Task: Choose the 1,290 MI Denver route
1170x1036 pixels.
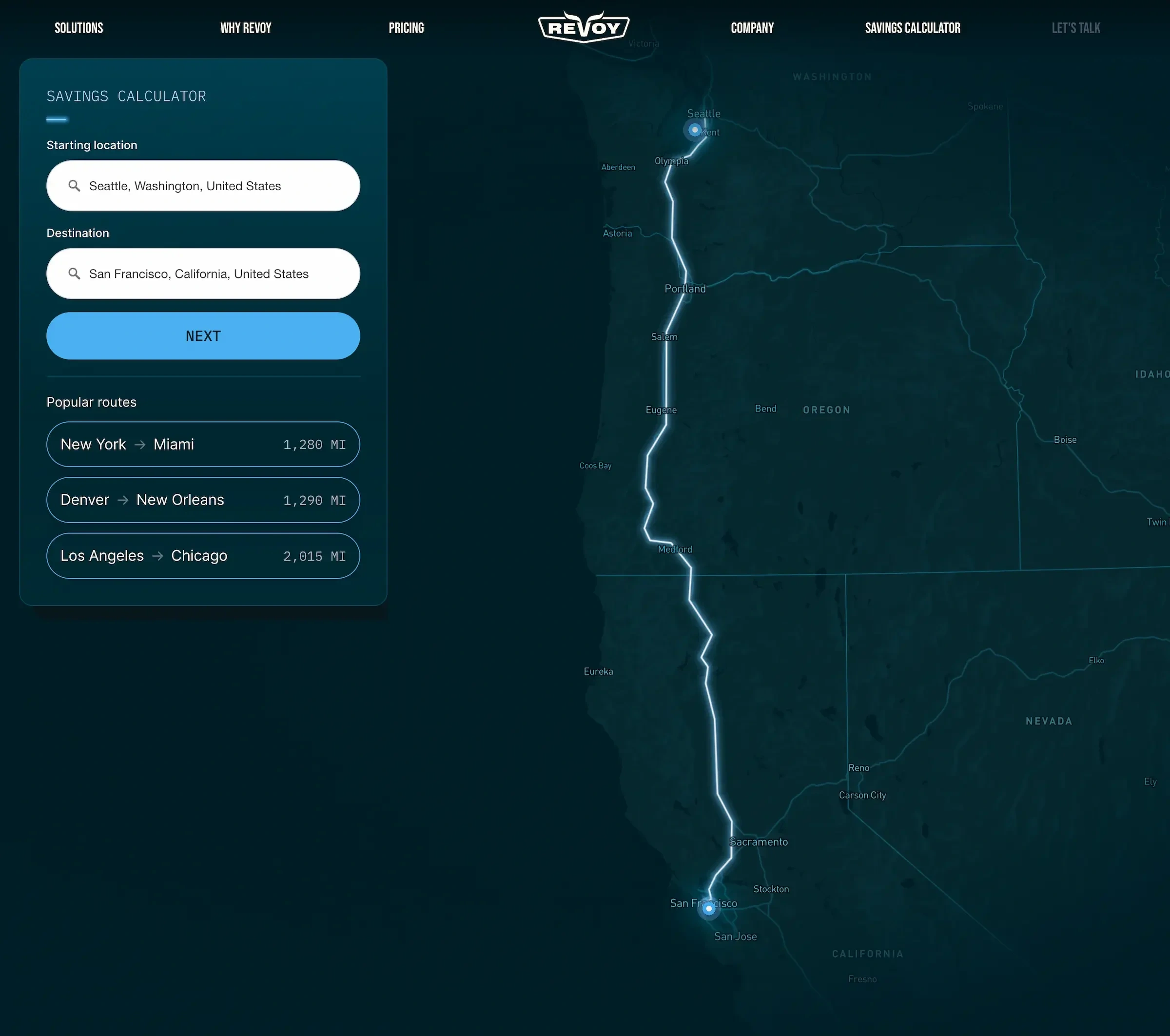Action: 203,500
